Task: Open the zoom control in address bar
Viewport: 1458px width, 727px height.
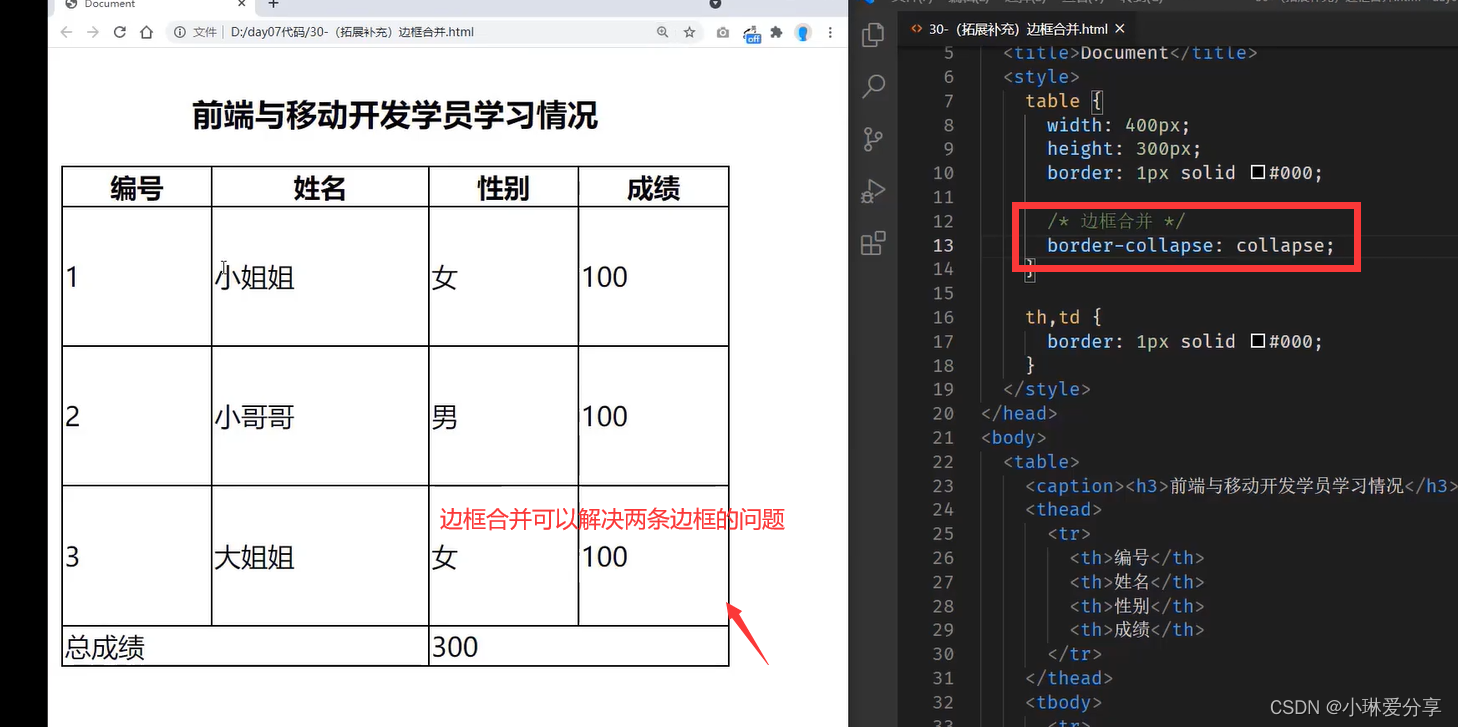Action: click(662, 32)
